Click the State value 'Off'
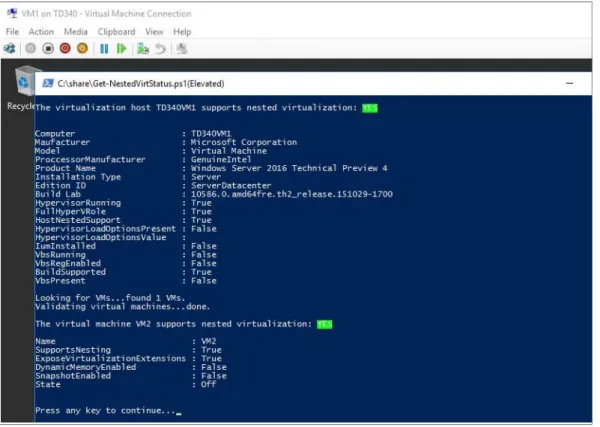Viewport: 600px width, 427px height. 209,385
